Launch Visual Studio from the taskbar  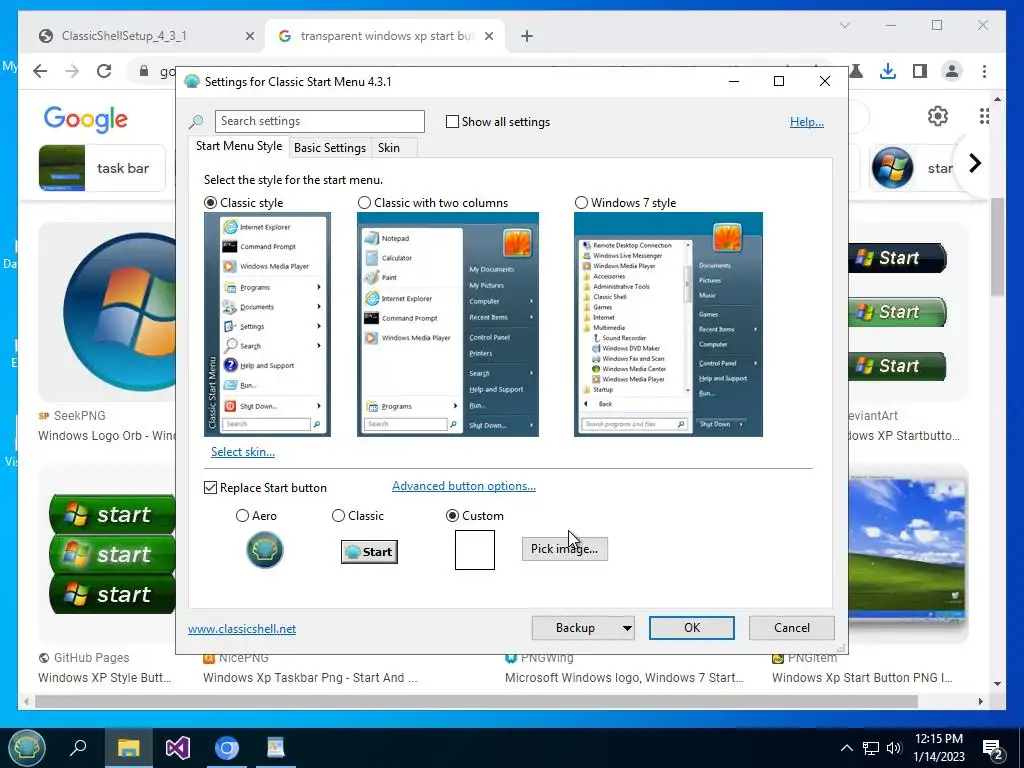point(178,747)
